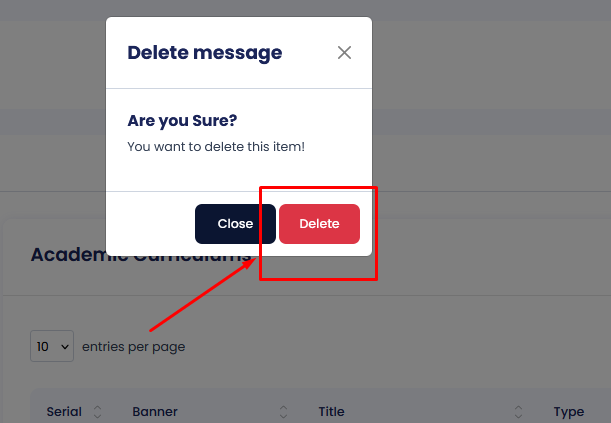Click the red annotation arrow
The width and height of the screenshot is (611, 423).
point(200,299)
